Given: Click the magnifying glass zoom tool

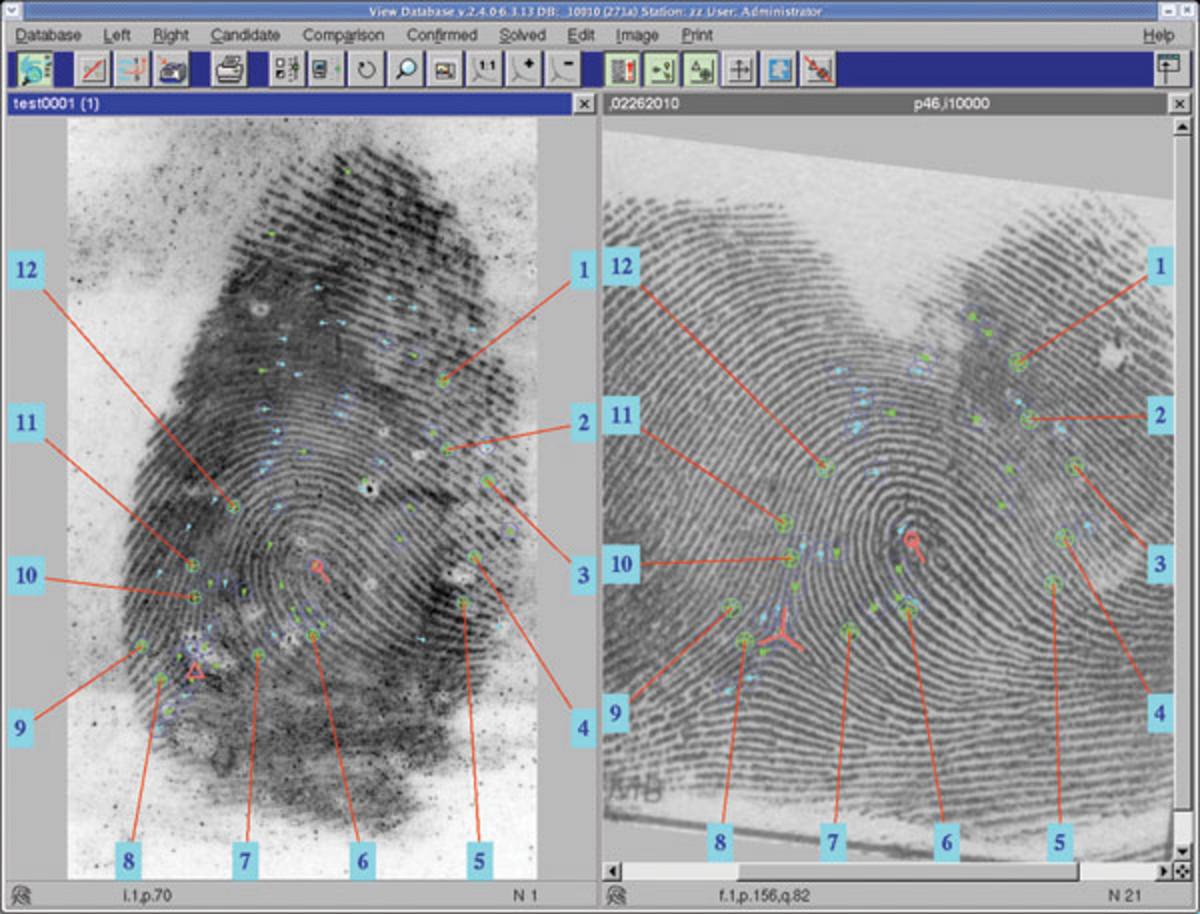Looking at the screenshot, I should click(x=405, y=71).
